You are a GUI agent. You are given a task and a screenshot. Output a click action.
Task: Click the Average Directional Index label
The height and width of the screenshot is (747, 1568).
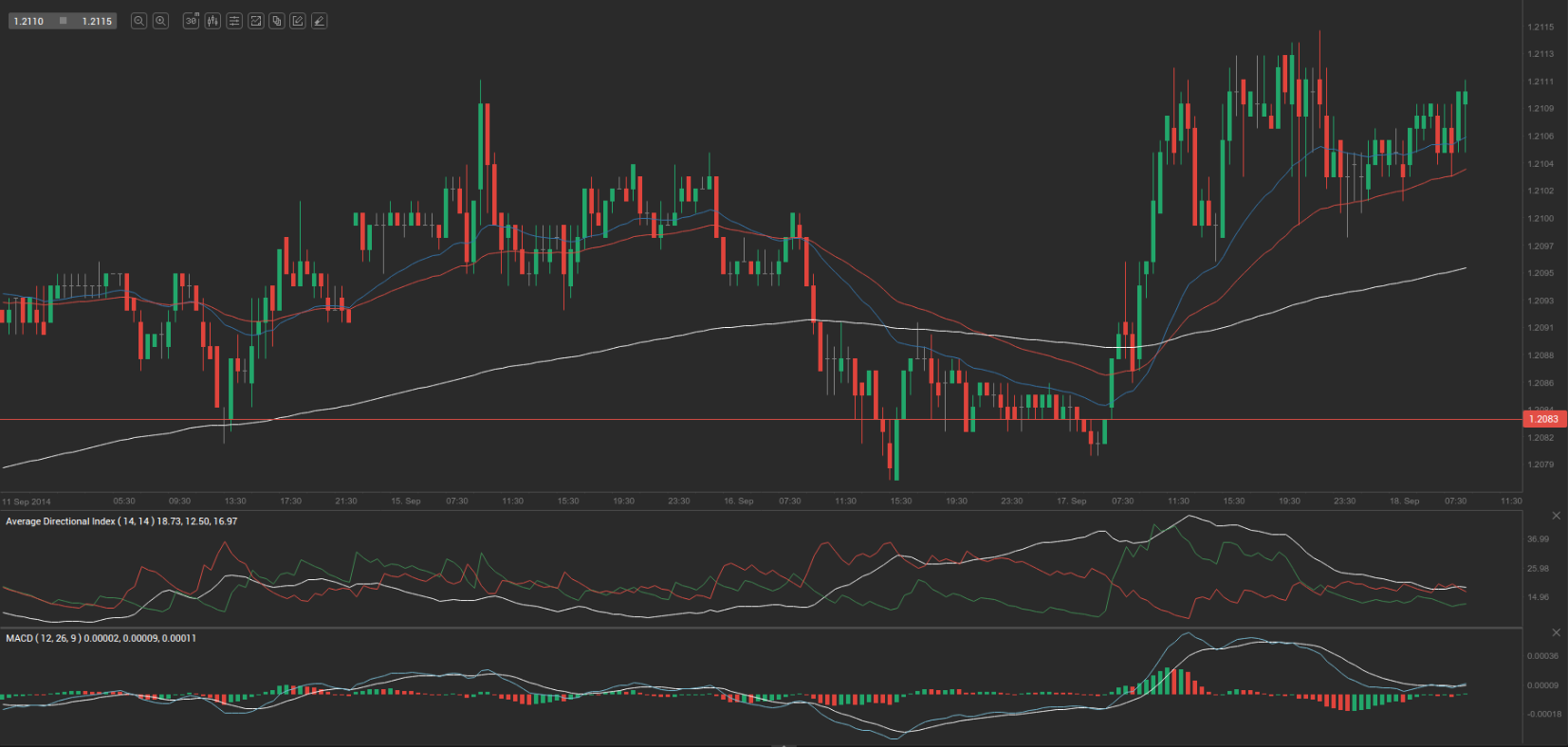click(x=61, y=521)
